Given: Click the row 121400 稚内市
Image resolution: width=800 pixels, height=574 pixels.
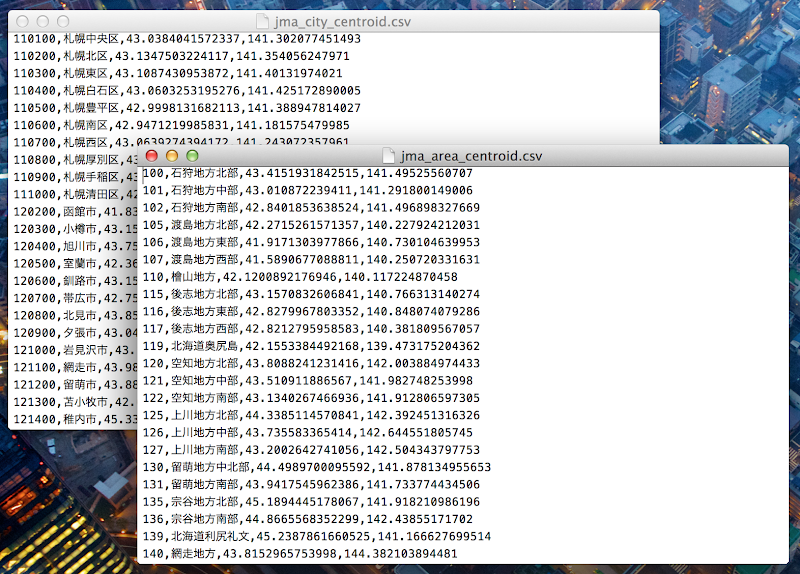Looking at the screenshot, I should coord(75,419).
